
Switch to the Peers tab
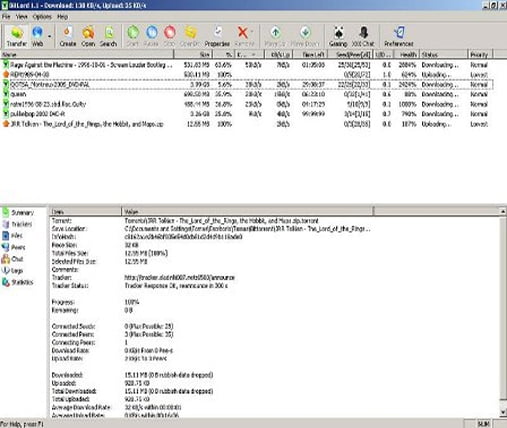(x=14, y=247)
